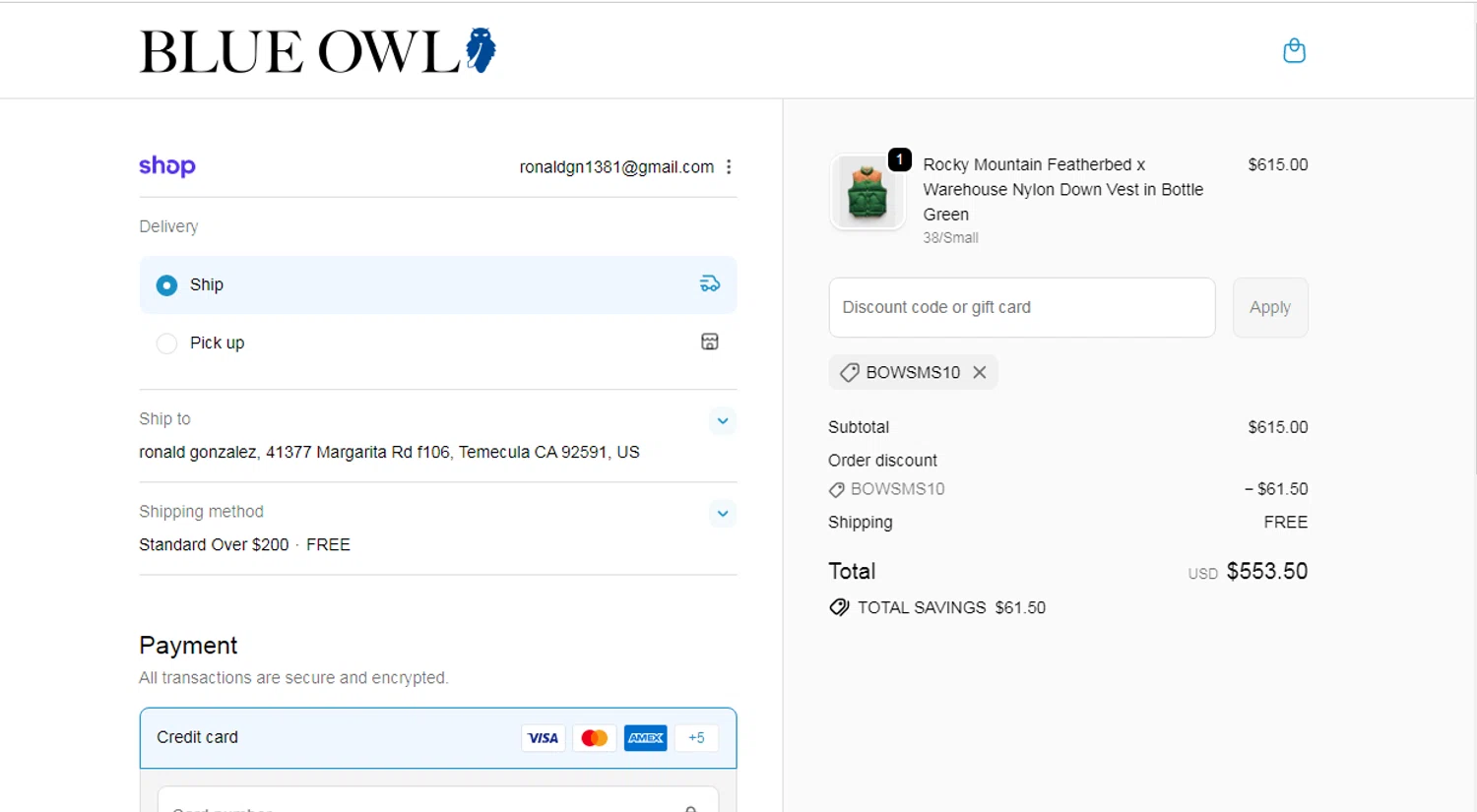Click the 38/Small size label

(950, 237)
